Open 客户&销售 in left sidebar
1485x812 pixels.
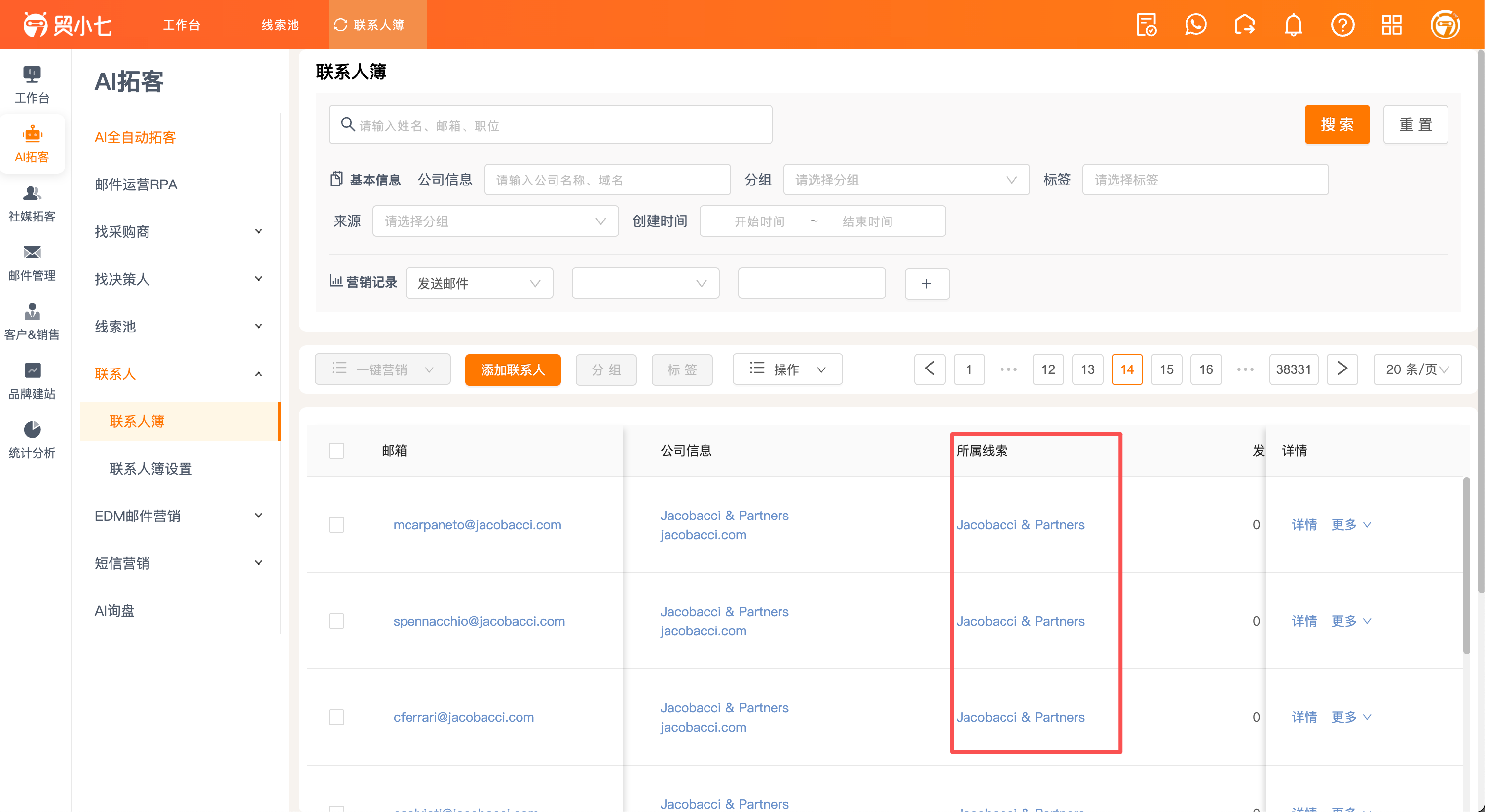point(32,322)
